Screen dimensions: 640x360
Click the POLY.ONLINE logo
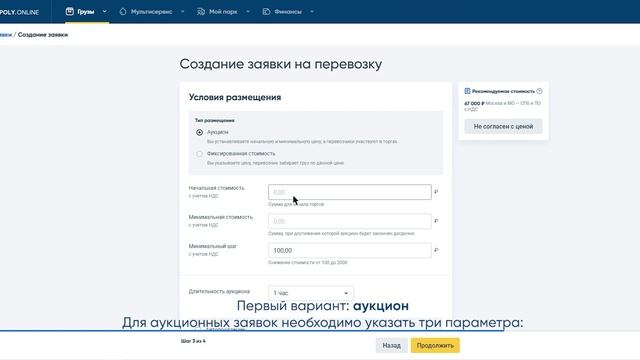coord(19,12)
